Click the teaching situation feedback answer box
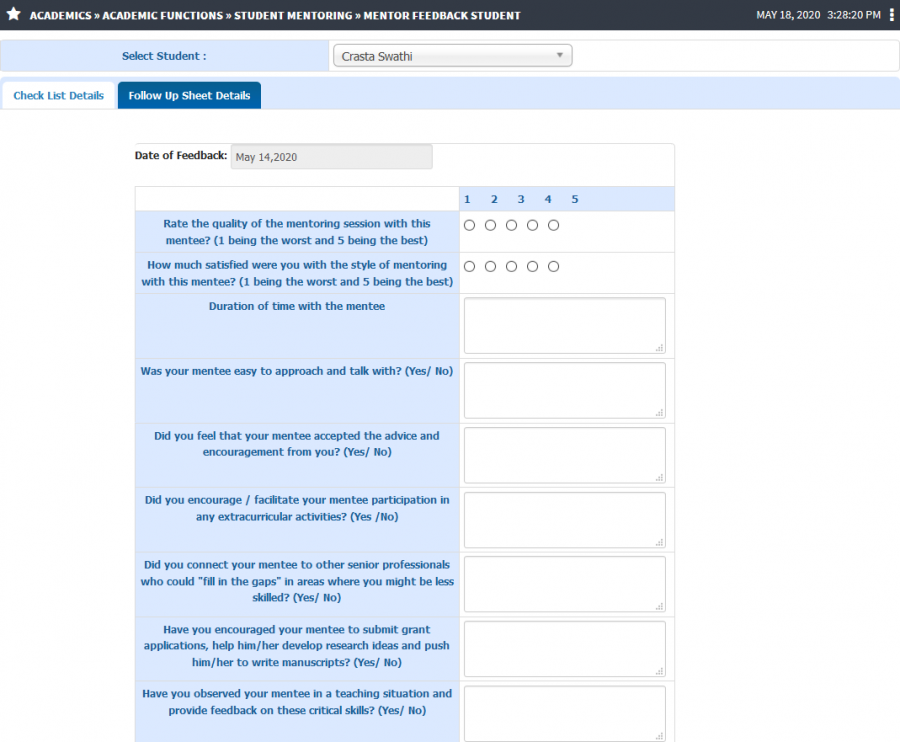900x742 pixels. pos(565,713)
